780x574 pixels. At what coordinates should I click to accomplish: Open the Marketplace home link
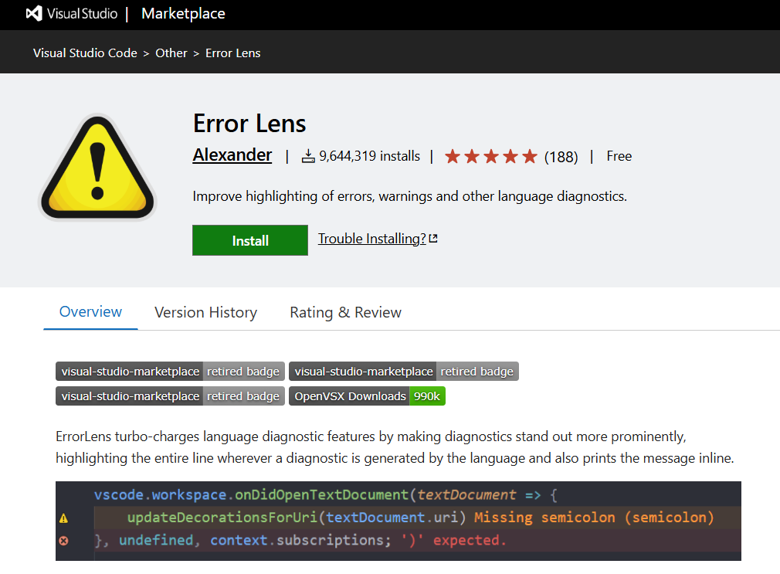183,13
